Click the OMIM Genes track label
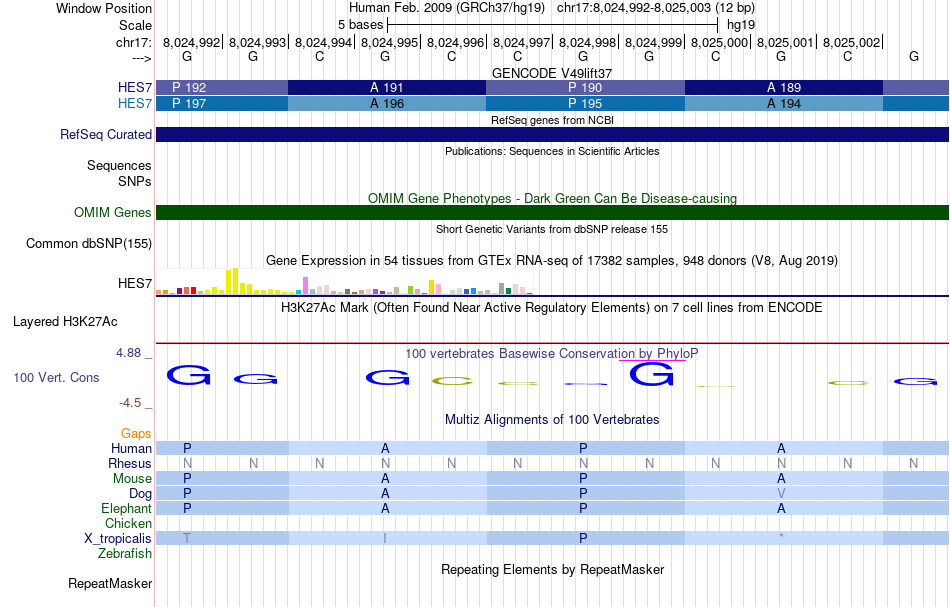The height and width of the screenshot is (607, 950). tap(112, 213)
